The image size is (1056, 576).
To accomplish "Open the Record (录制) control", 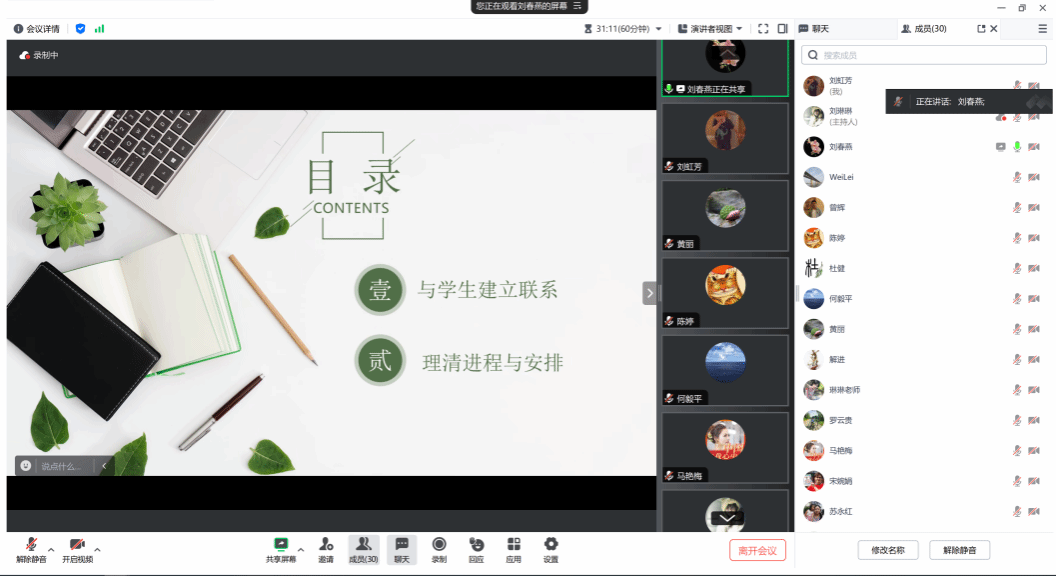I will click(439, 545).
